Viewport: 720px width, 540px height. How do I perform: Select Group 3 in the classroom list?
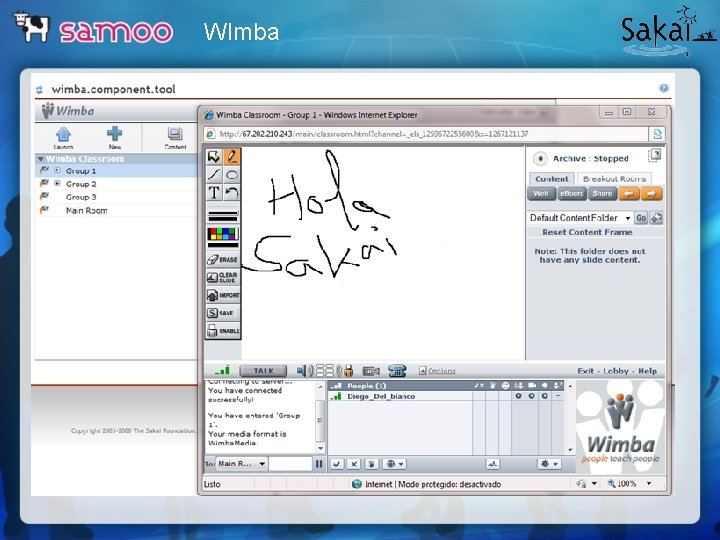(81, 197)
